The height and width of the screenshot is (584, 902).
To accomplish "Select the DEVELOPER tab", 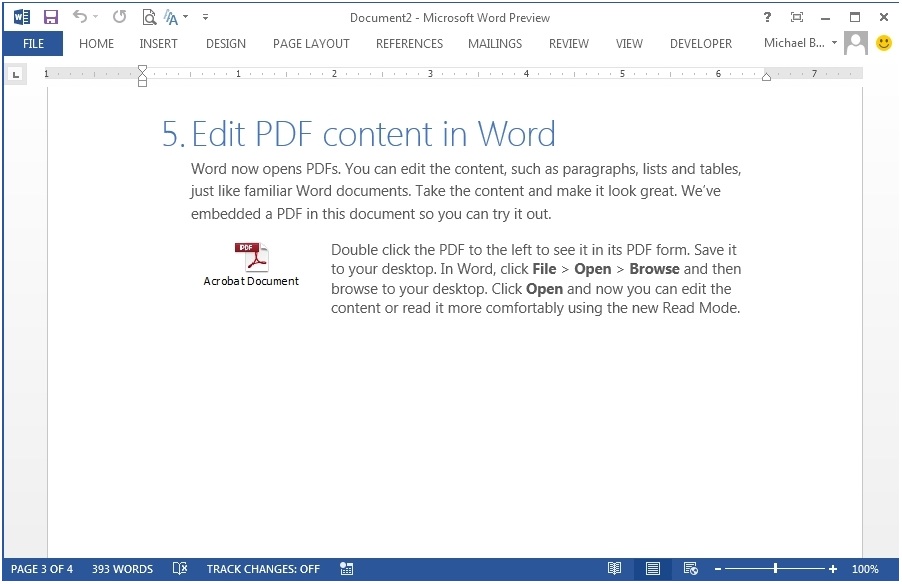I will (701, 44).
